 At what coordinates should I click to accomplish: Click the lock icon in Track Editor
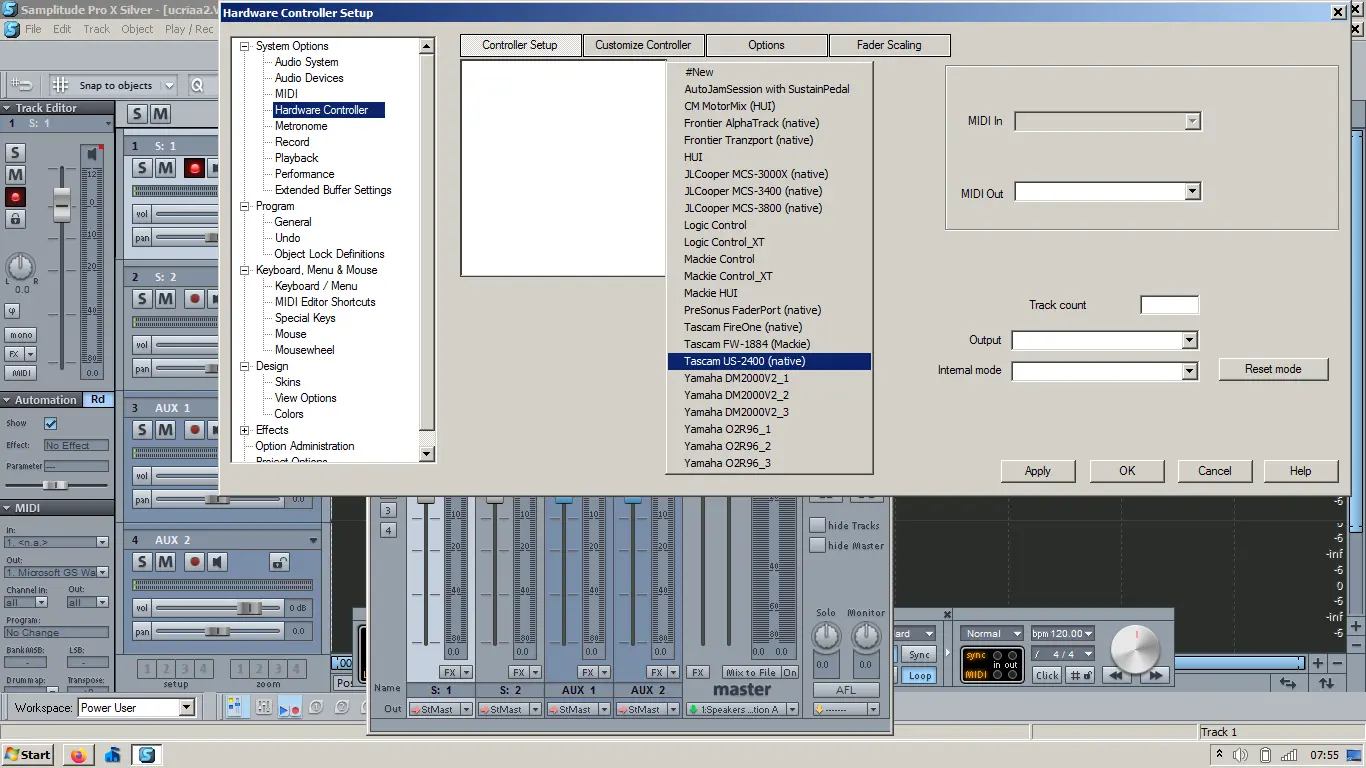(15, 219)
